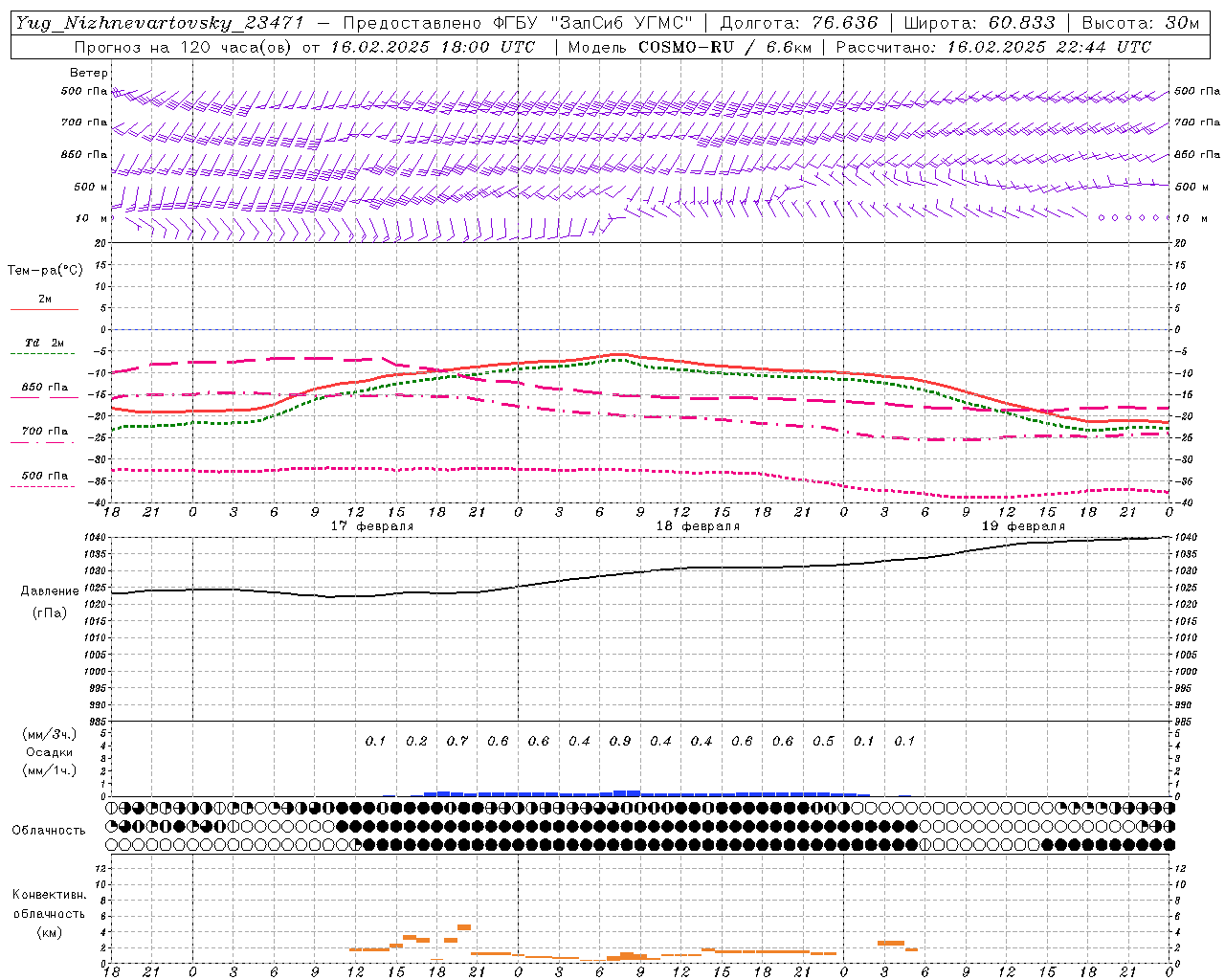Viewport: 1225px width, 980px height.
Task: Click the Тем-ра(°C) panel label
Action: (x=45, y=271)
